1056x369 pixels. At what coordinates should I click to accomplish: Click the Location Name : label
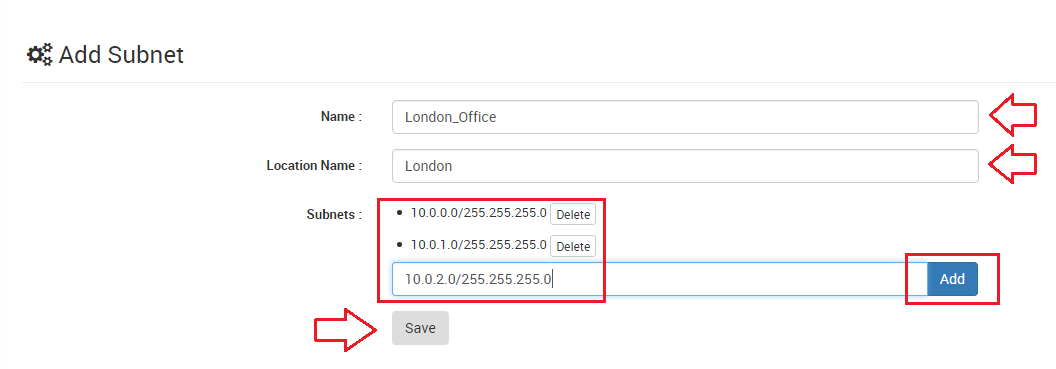(315, 165)
